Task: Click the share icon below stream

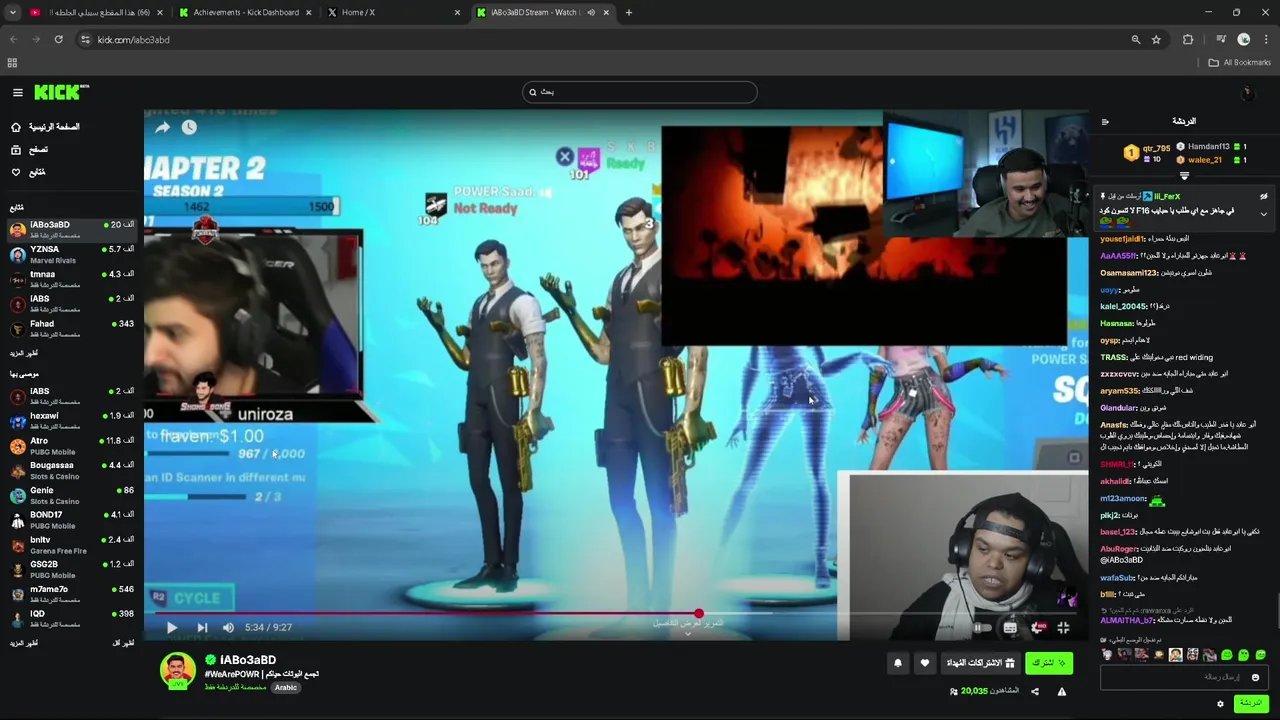Action: [x=1035, y=691]
